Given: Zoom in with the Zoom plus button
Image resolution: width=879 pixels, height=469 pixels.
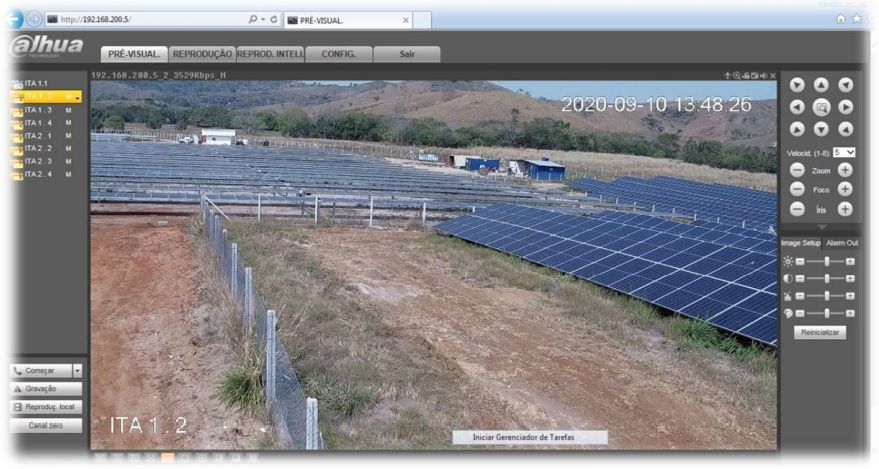Looking at the screenshot, I should (x=845, y=170).
